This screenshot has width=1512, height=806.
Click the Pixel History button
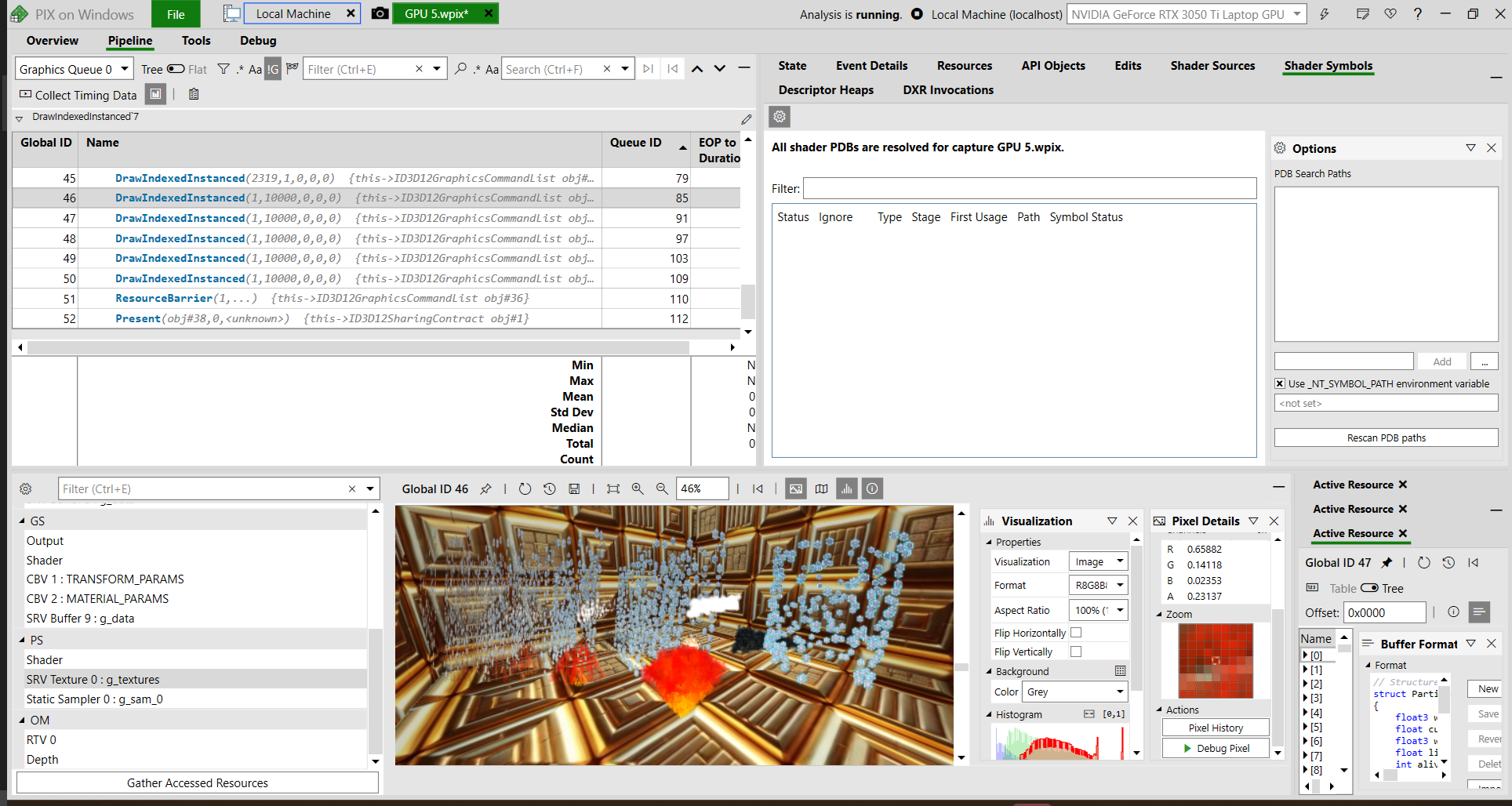tap(1216, 728)
